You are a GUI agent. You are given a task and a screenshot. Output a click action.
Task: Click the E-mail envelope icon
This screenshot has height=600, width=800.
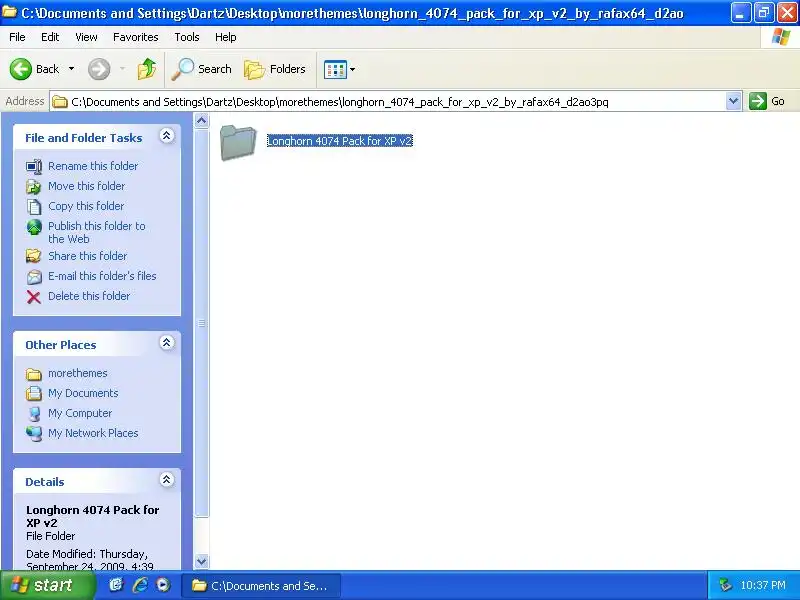point(34,277)
